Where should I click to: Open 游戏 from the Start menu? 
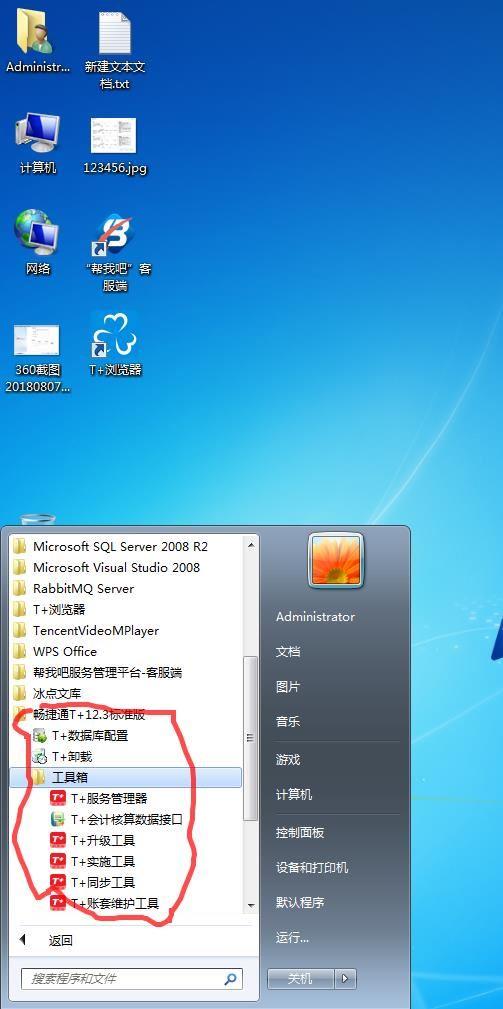288,760
